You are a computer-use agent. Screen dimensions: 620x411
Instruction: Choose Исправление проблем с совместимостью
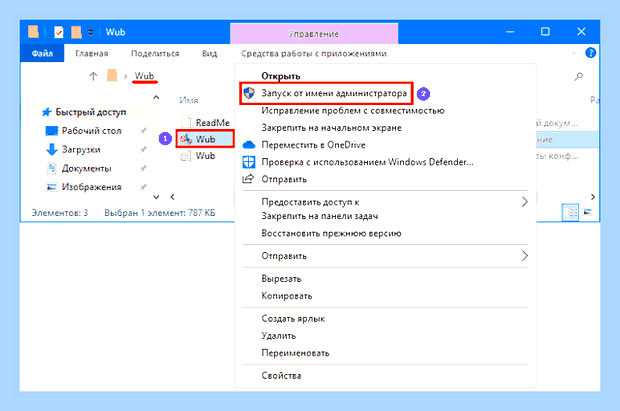[x=386, y=111]
